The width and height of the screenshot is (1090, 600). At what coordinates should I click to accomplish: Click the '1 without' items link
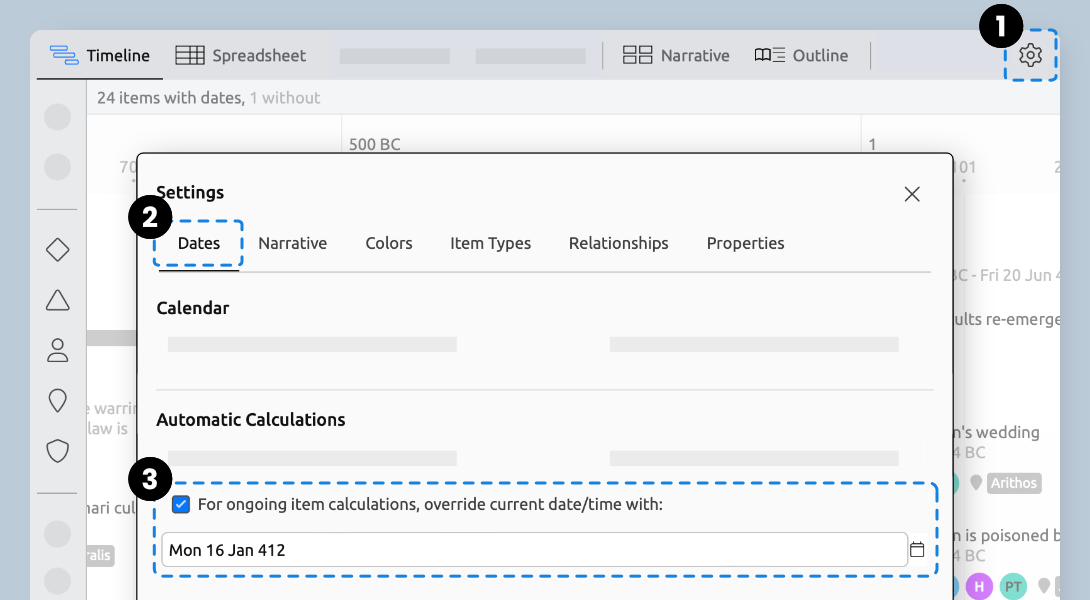tap(285, 98)
